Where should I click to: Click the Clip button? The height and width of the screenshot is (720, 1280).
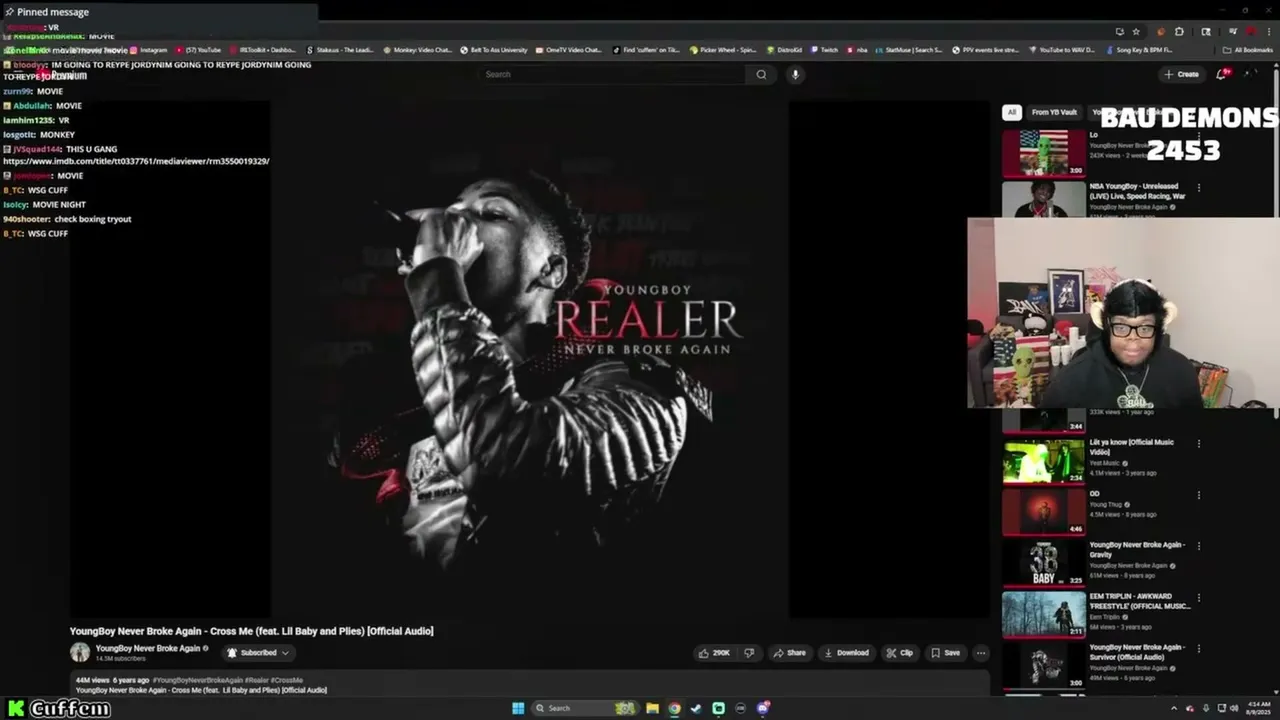point(899,653)
